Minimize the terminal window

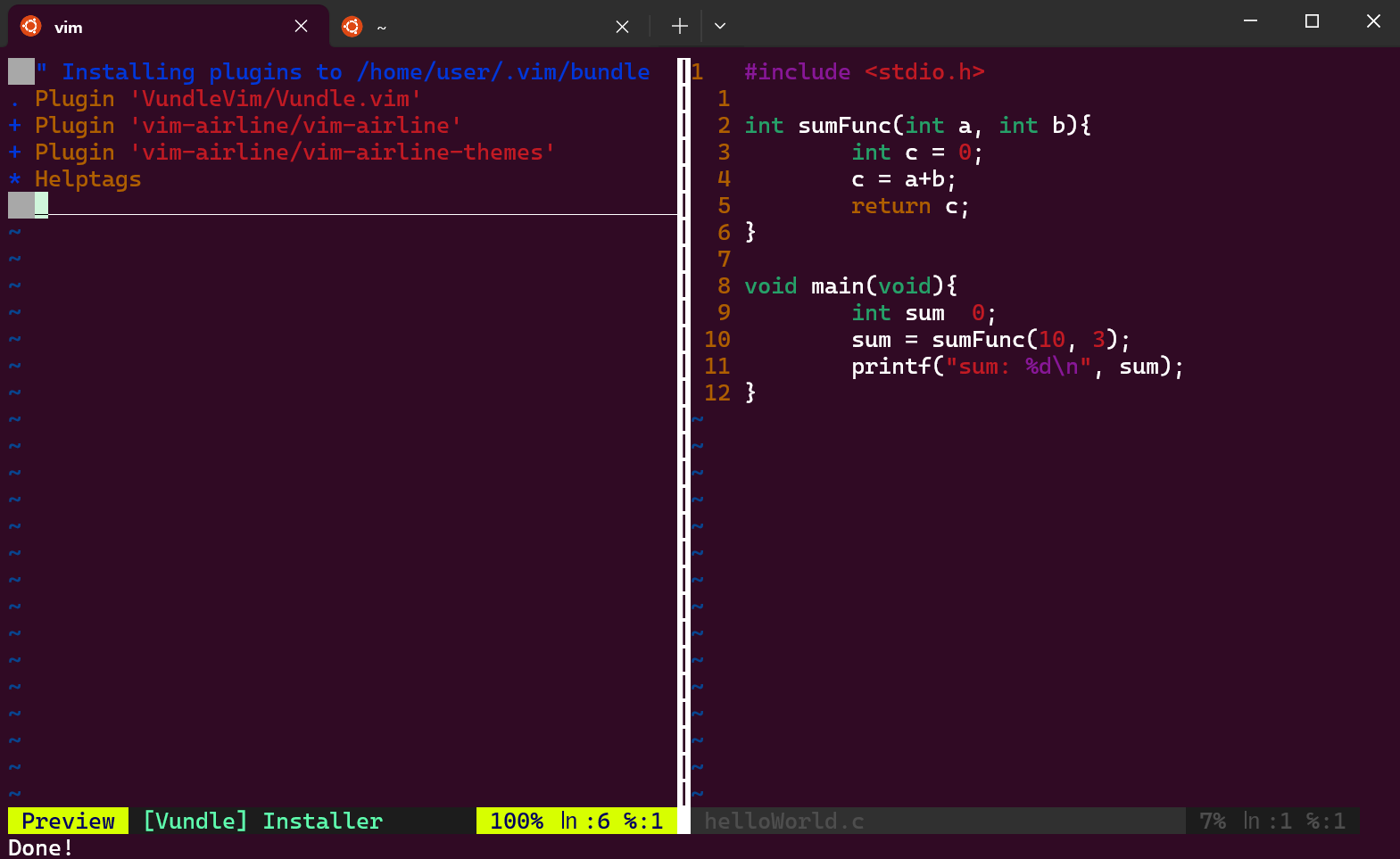coord(1250,21)
